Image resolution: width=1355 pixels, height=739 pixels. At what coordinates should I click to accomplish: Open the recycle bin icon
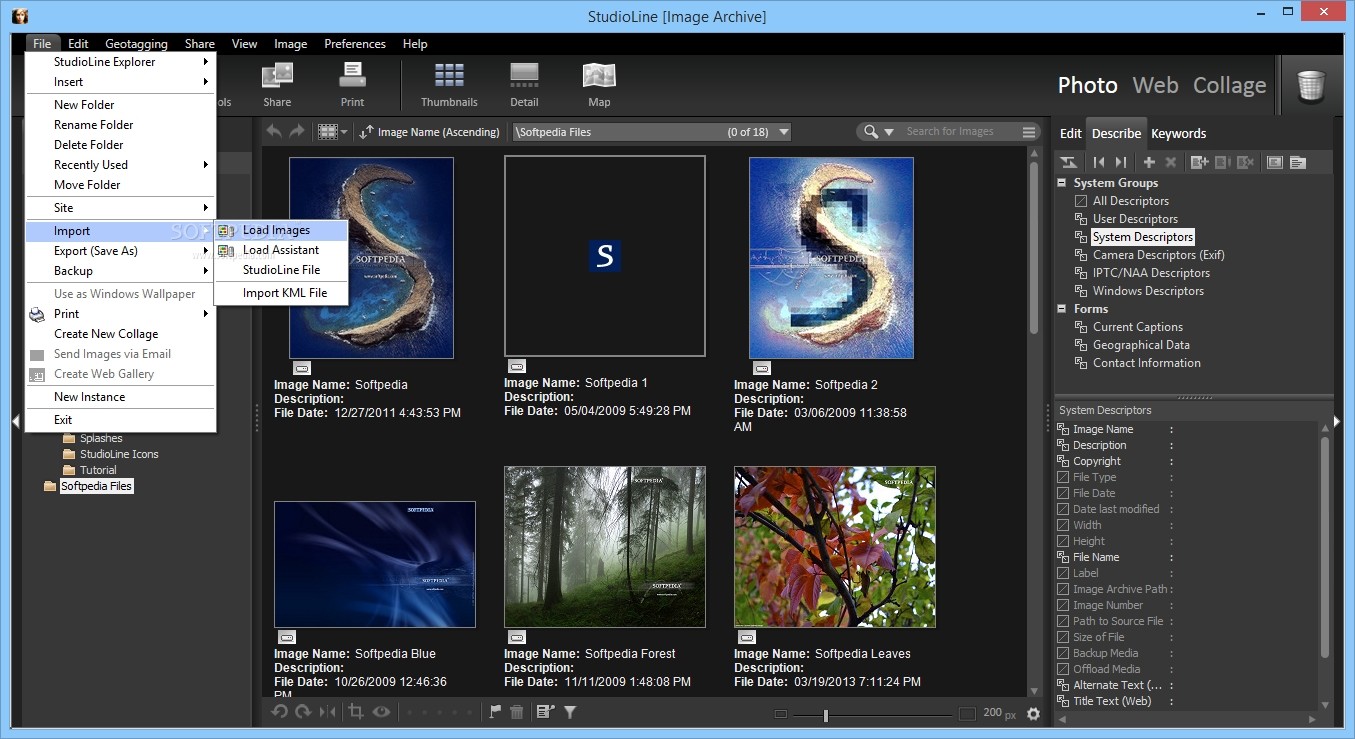tap(1311, 86)
